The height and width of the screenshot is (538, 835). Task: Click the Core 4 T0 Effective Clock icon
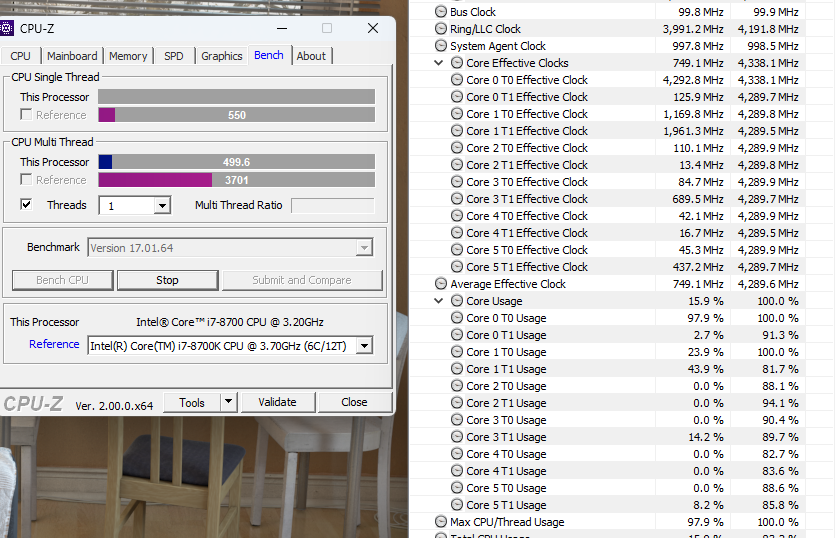(x=456, y=216)
